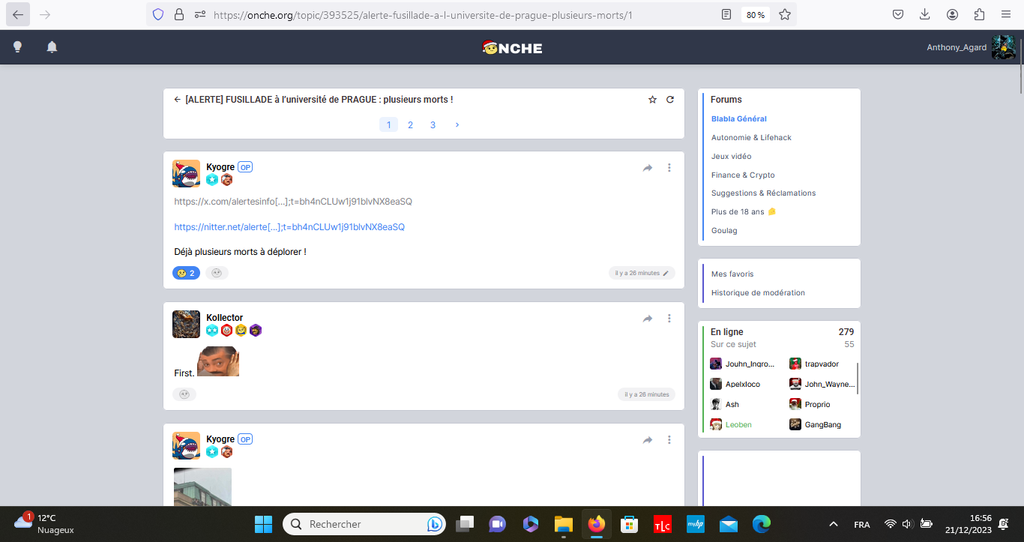1024x542 pixels.
Task: Click the ONCHE logo
Action: [511, 47]
